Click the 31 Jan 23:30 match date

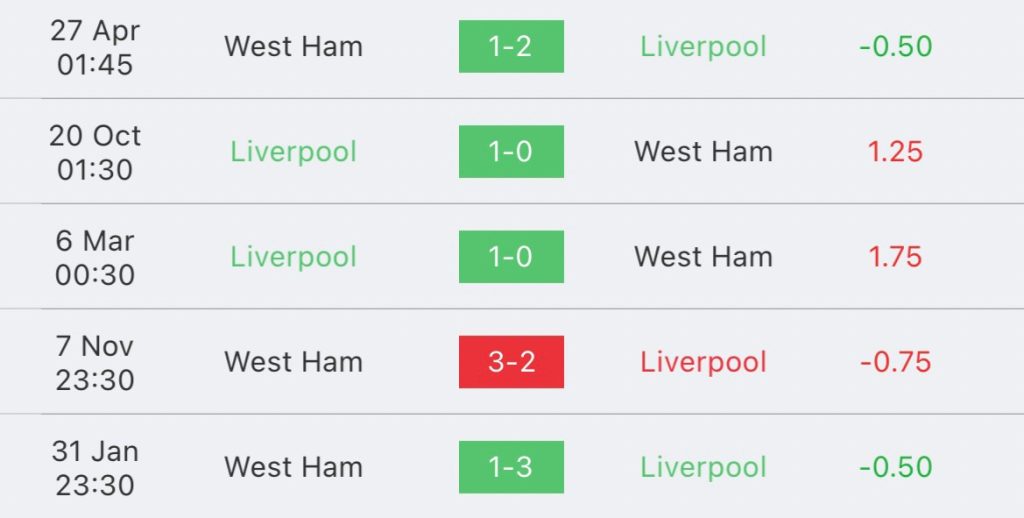pyautogui.click(x=95, y=467)
